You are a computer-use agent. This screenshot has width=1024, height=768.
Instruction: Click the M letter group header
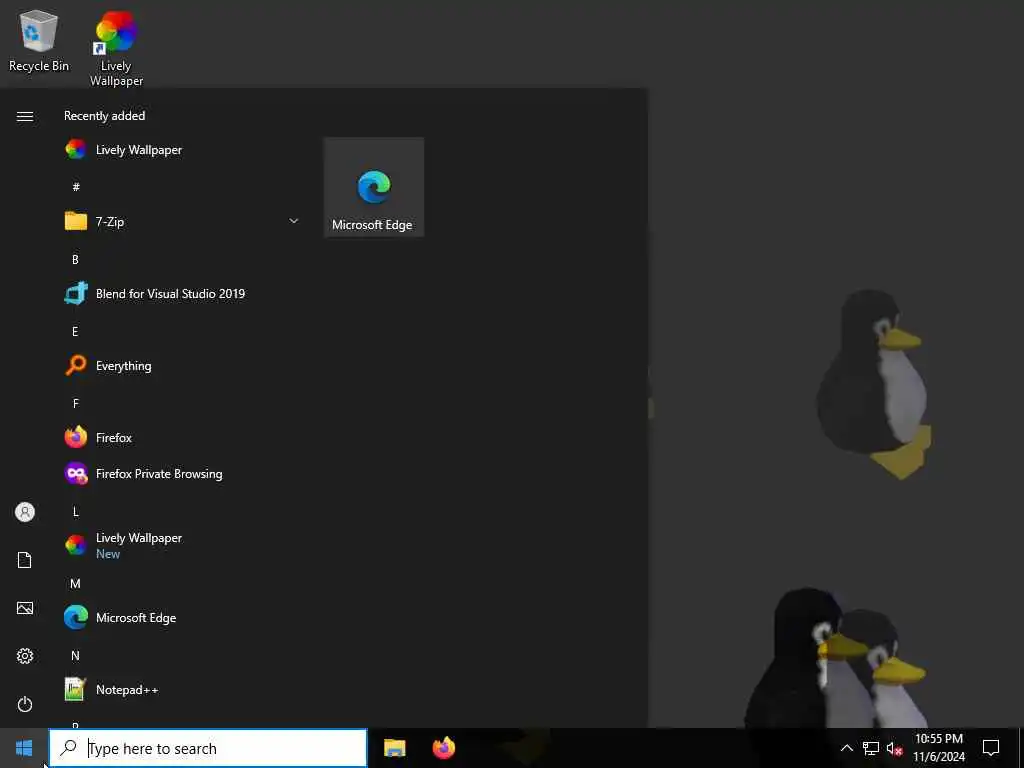76,583
